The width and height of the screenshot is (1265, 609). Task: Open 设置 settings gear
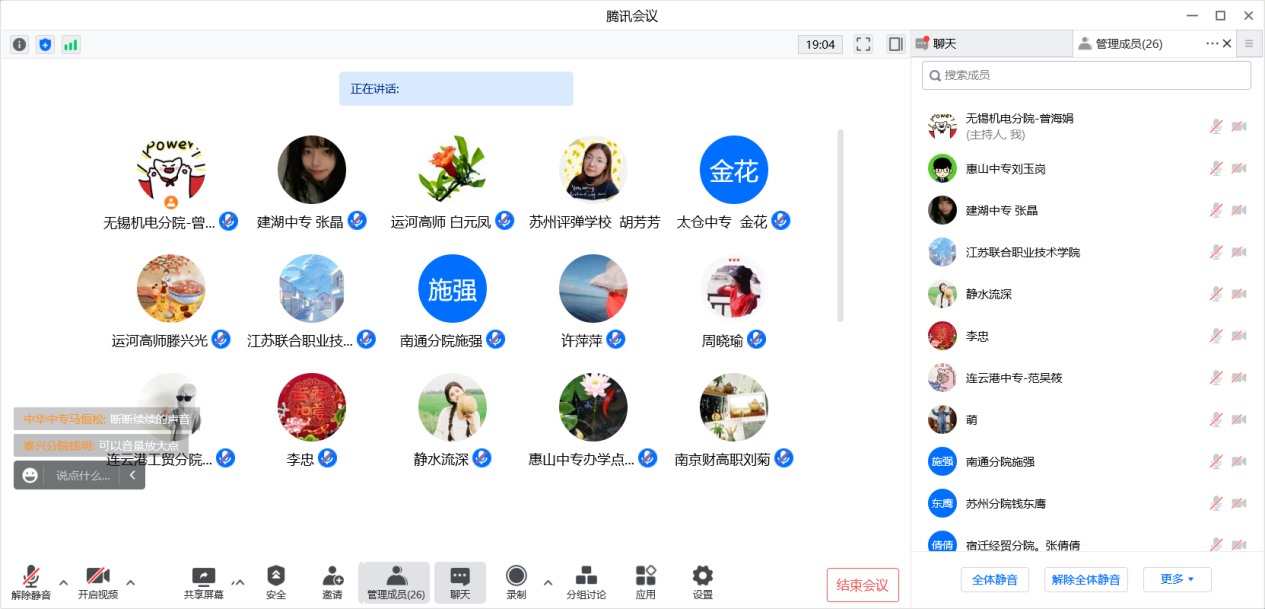pos(703,582)
